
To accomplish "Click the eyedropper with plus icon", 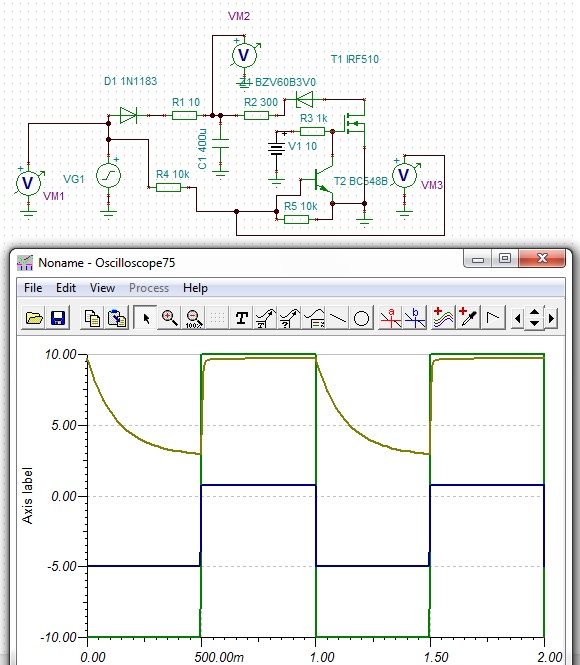I will tap(468, 318).
